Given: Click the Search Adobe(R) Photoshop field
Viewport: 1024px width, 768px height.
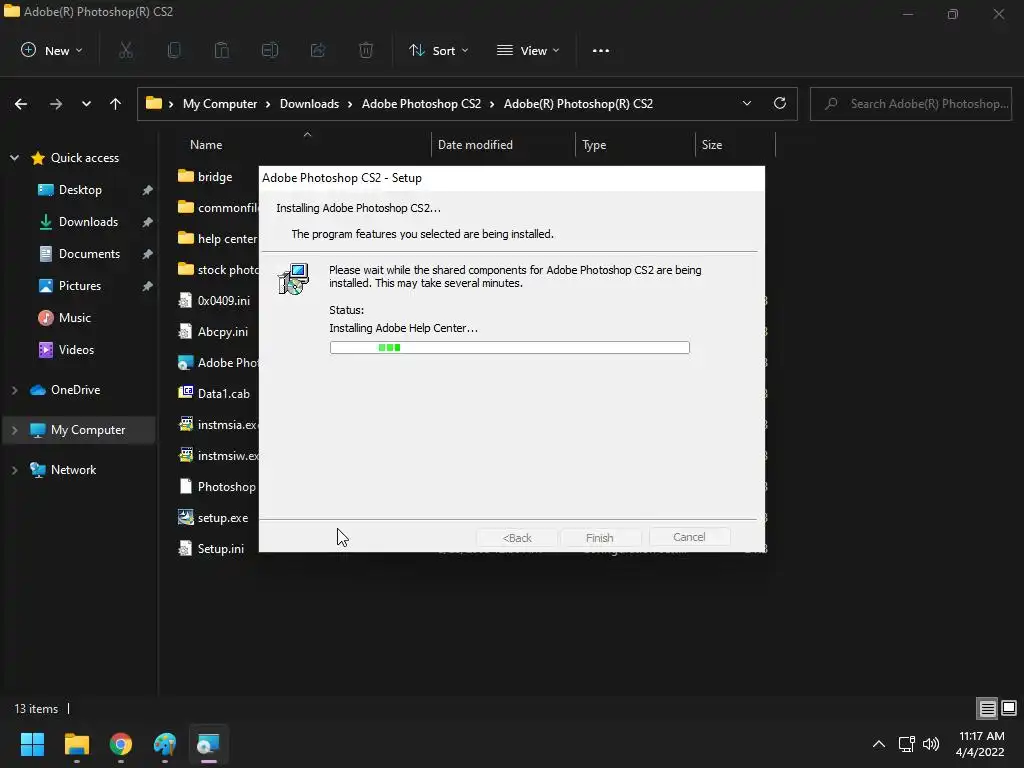Looking at the screenshot, I should 911,104.
